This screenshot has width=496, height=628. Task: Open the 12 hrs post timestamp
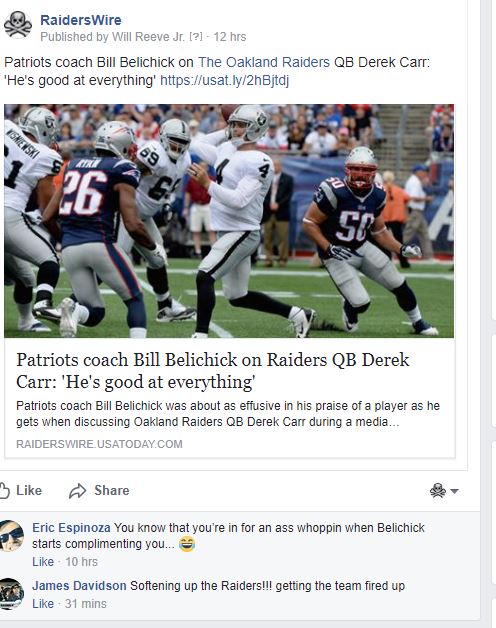tap(230, 37)
